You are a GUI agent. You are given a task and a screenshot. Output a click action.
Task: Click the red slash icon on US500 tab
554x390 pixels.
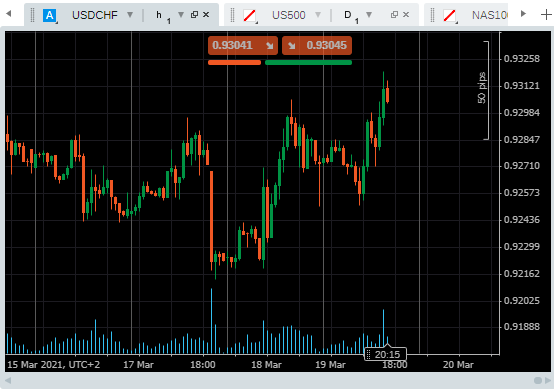pos(249,15)
